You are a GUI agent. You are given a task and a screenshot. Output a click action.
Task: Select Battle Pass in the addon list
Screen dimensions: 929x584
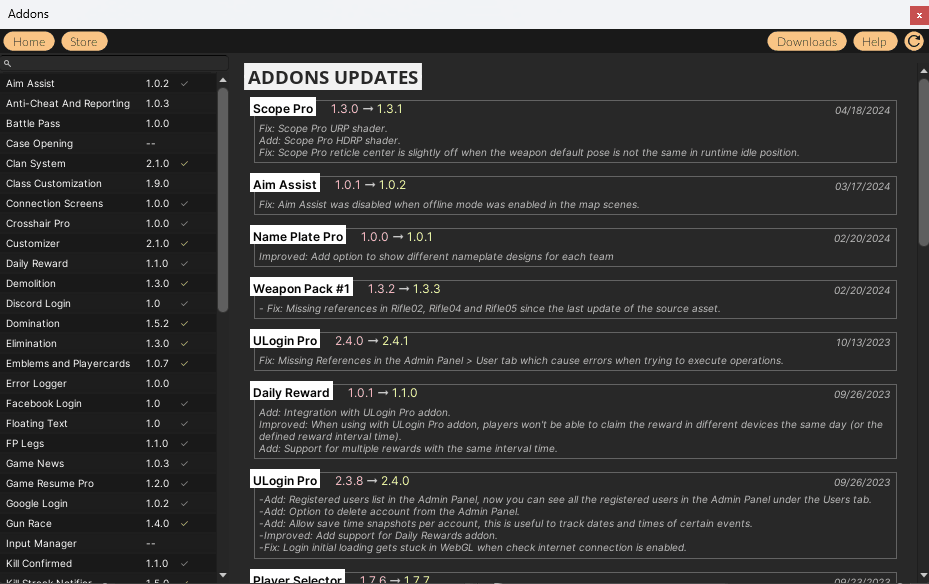click(33, 124)
